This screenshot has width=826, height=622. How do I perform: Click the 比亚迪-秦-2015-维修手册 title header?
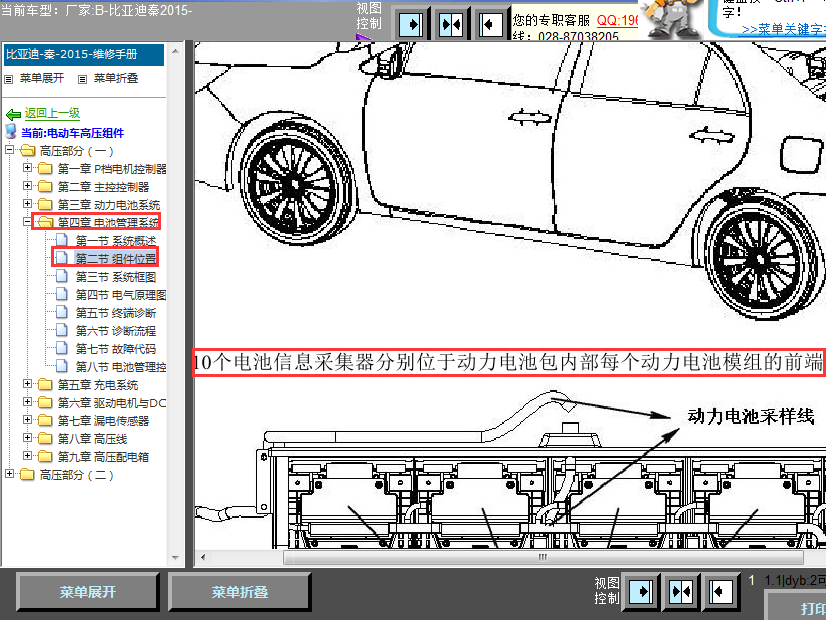click(84, 54)
